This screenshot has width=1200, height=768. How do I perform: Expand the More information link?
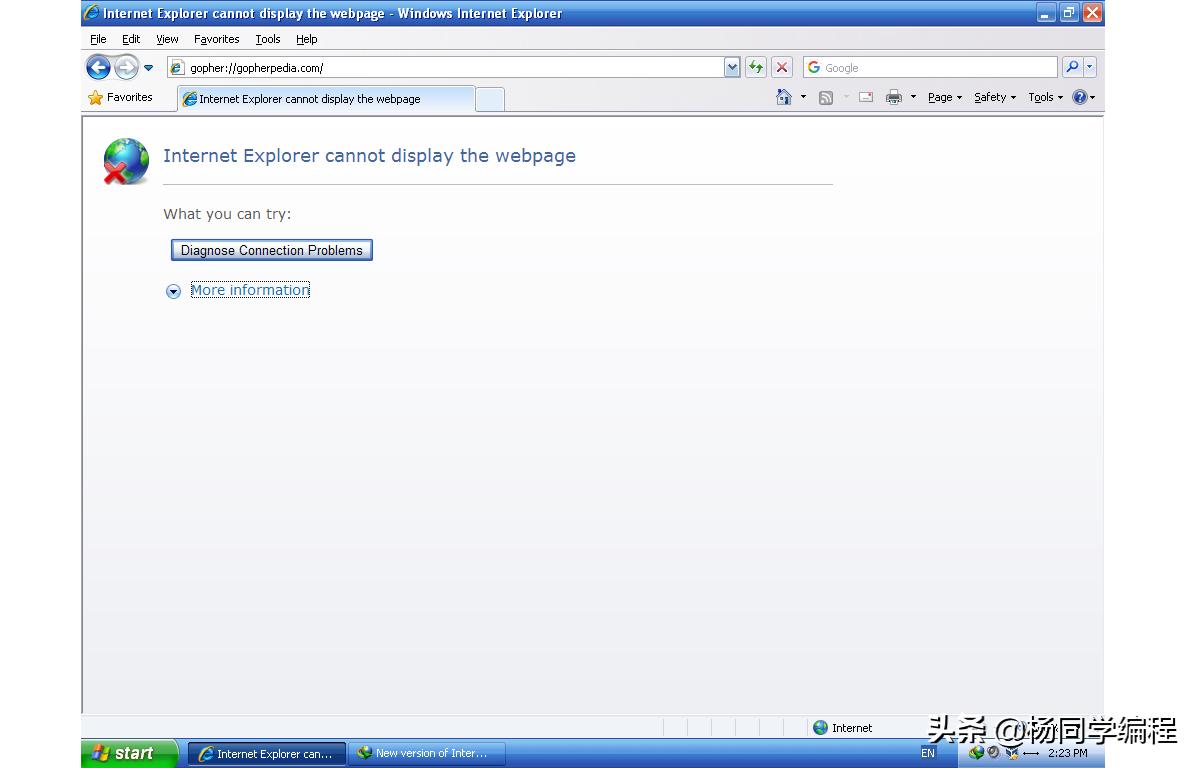[250, 290]
